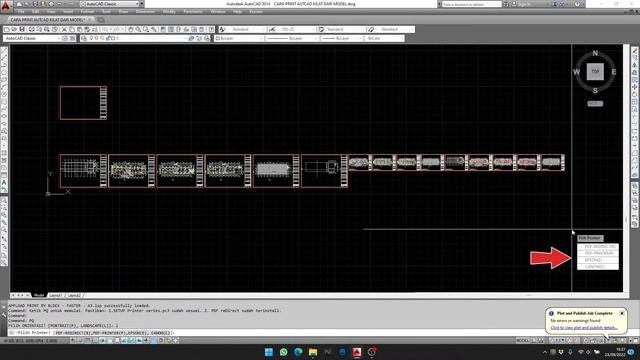
Task: Open the Workspaces toolbar AutoCAD Classic dropdown
Action: 32,38
